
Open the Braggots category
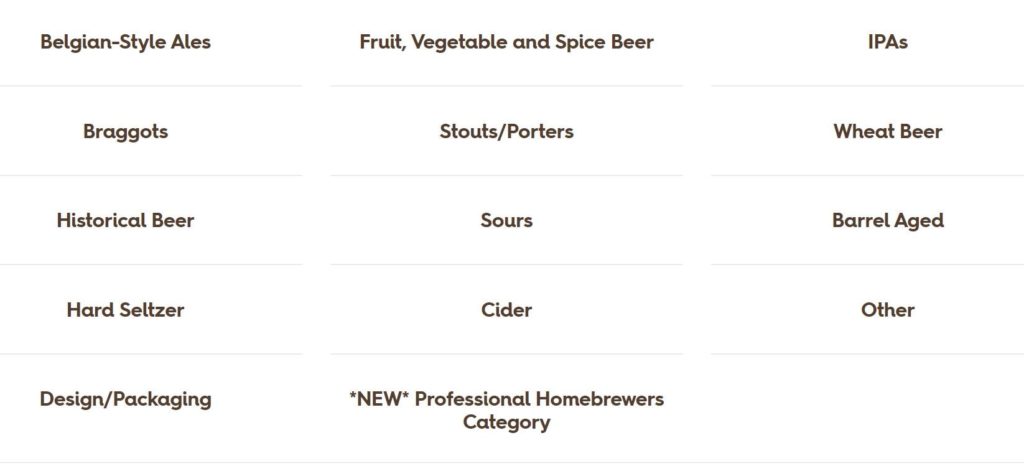(x=125, y=131)
